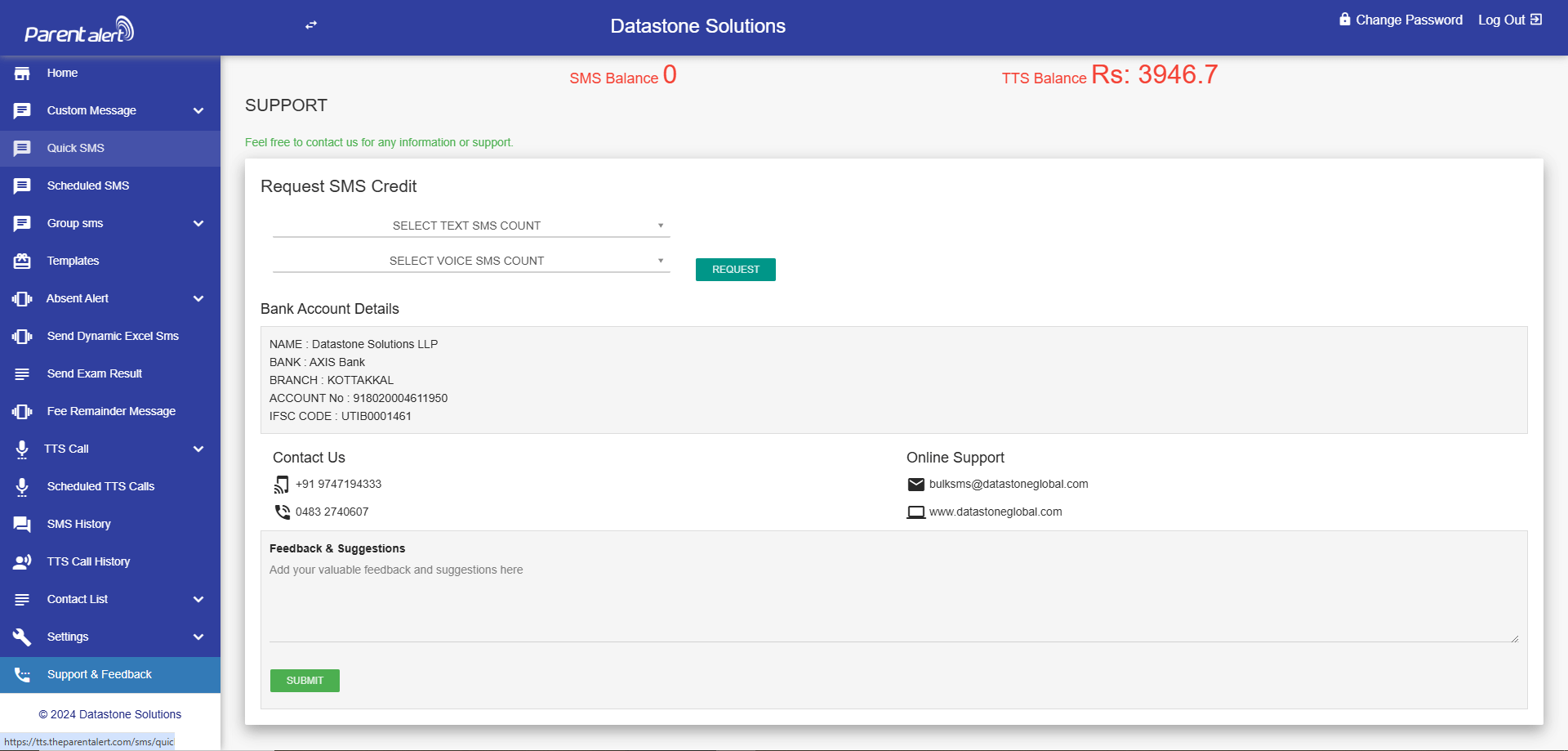Click the feedback textarea corner grip handle

(1514, 638)
